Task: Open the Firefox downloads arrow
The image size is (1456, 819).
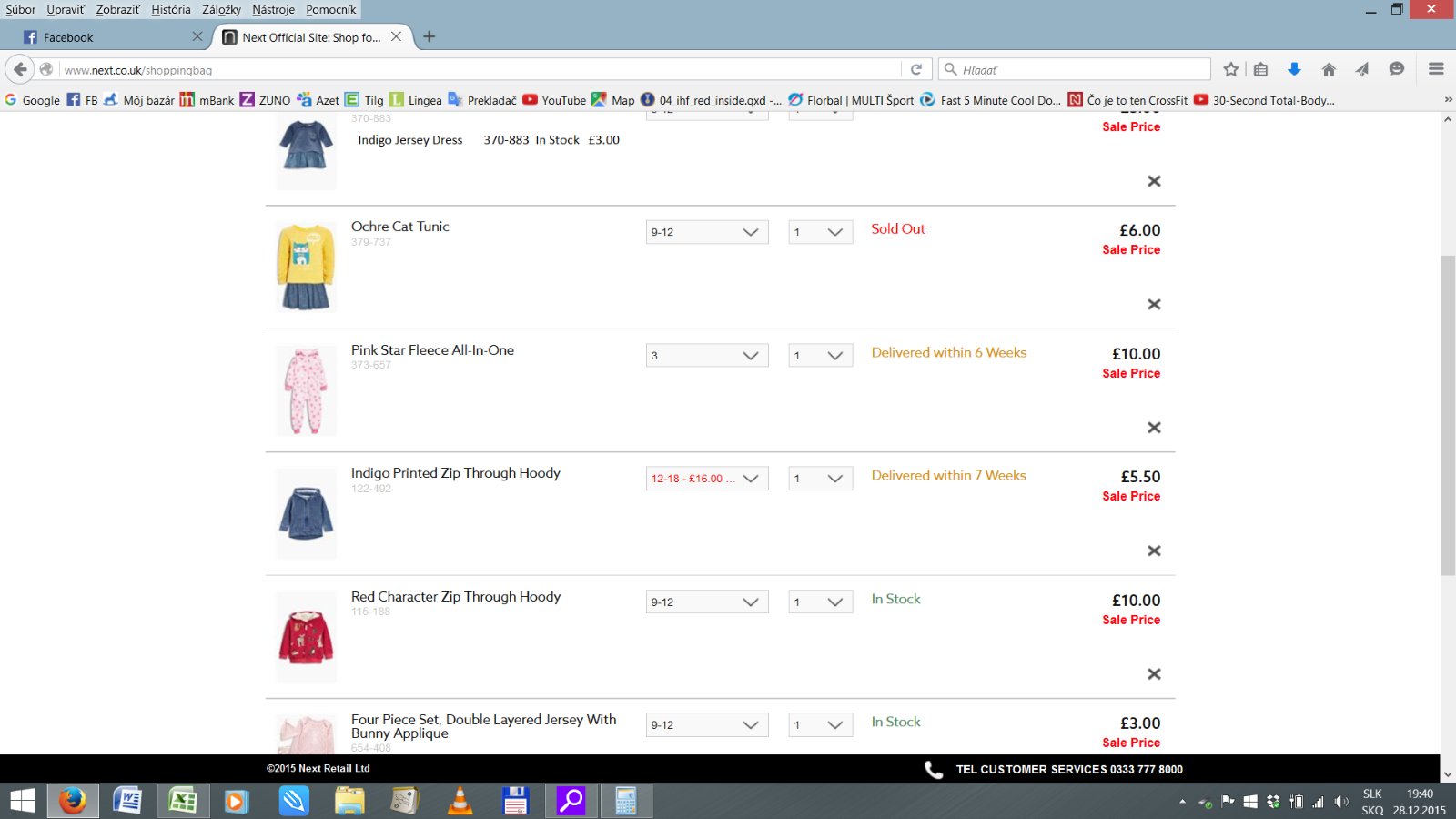Action: 1294,70
